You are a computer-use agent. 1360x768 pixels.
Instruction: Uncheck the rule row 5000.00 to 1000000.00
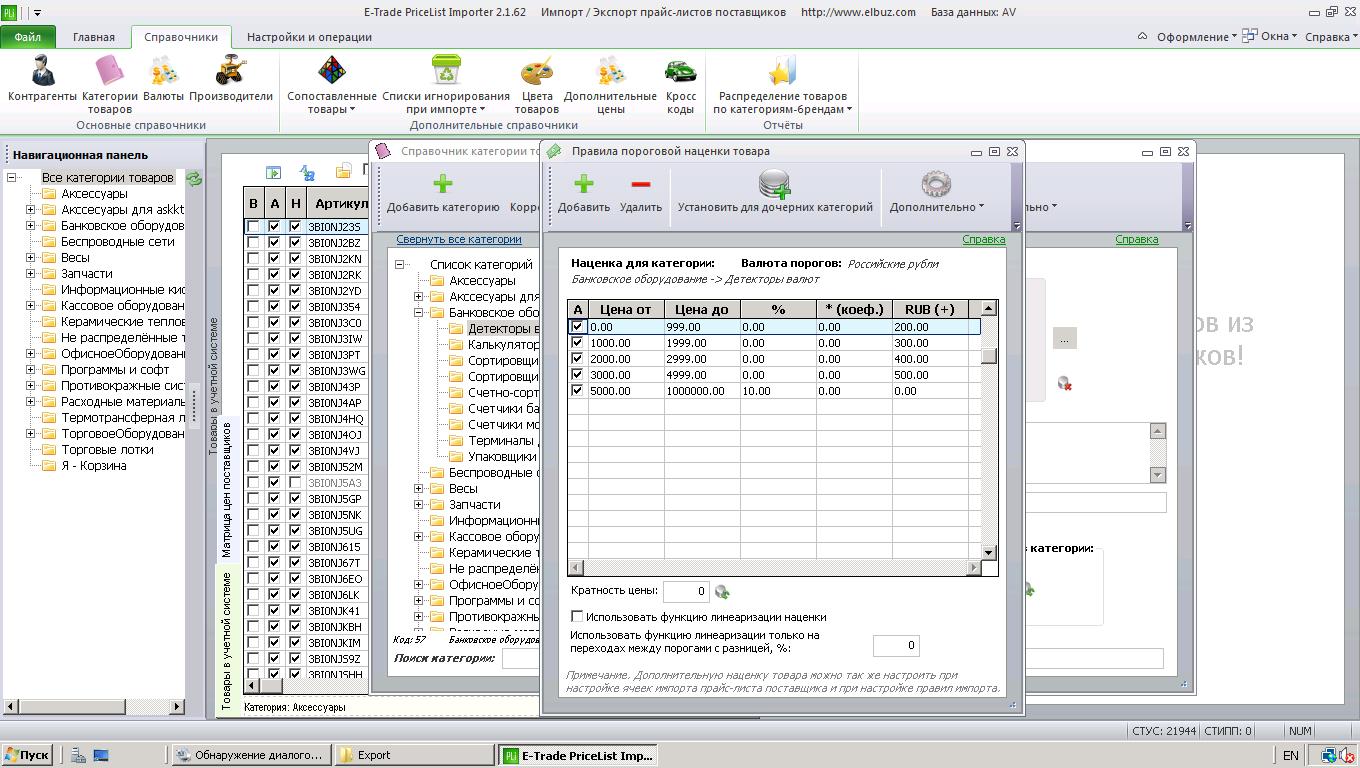577,391
